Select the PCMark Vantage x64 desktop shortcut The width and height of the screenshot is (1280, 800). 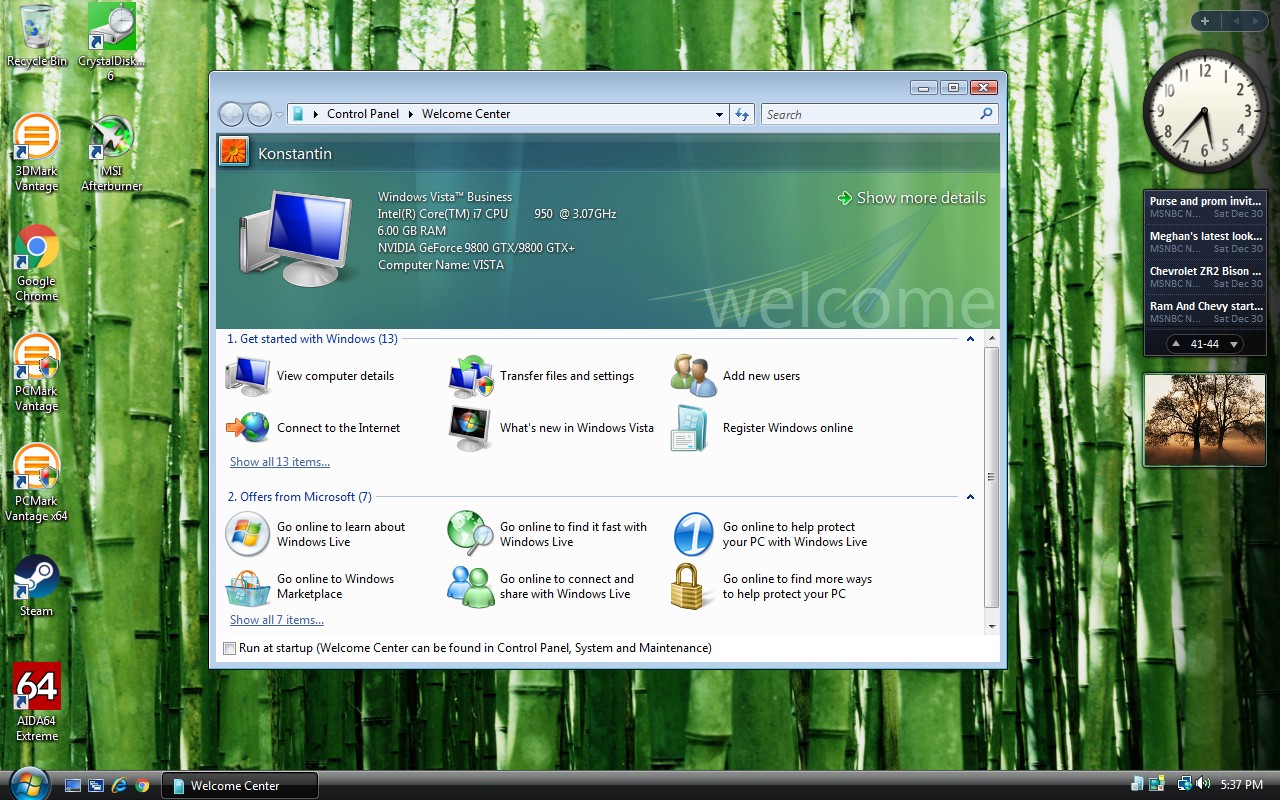click(37, 483)
